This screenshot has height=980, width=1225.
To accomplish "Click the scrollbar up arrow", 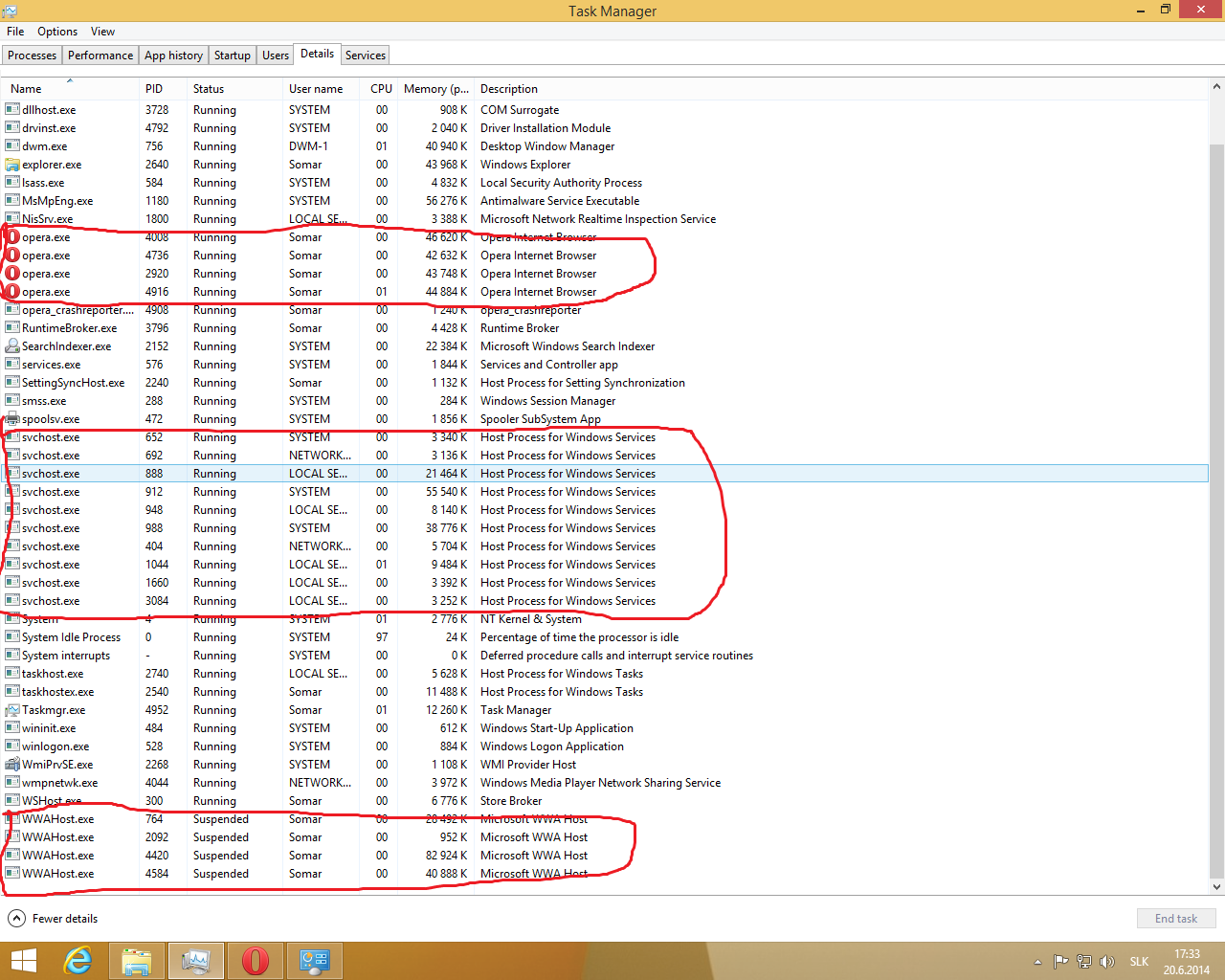I will 1216,87.
